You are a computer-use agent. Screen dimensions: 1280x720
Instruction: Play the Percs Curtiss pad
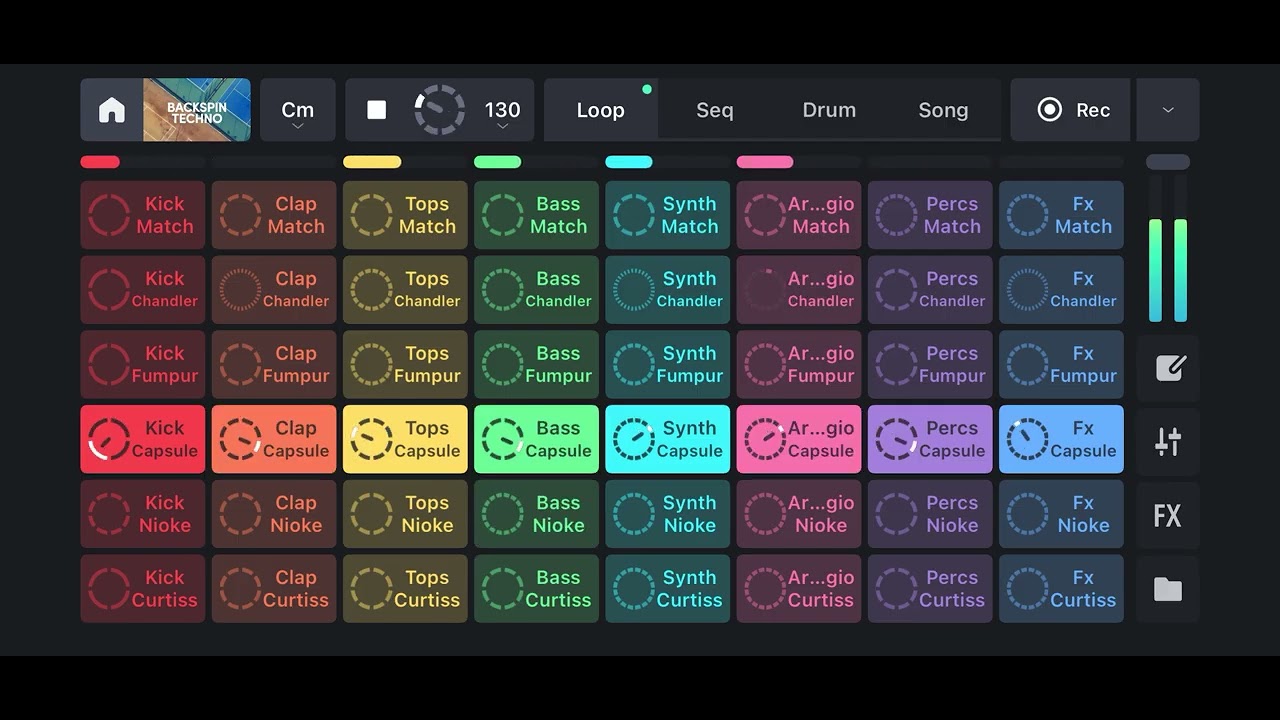coord(930,589)
